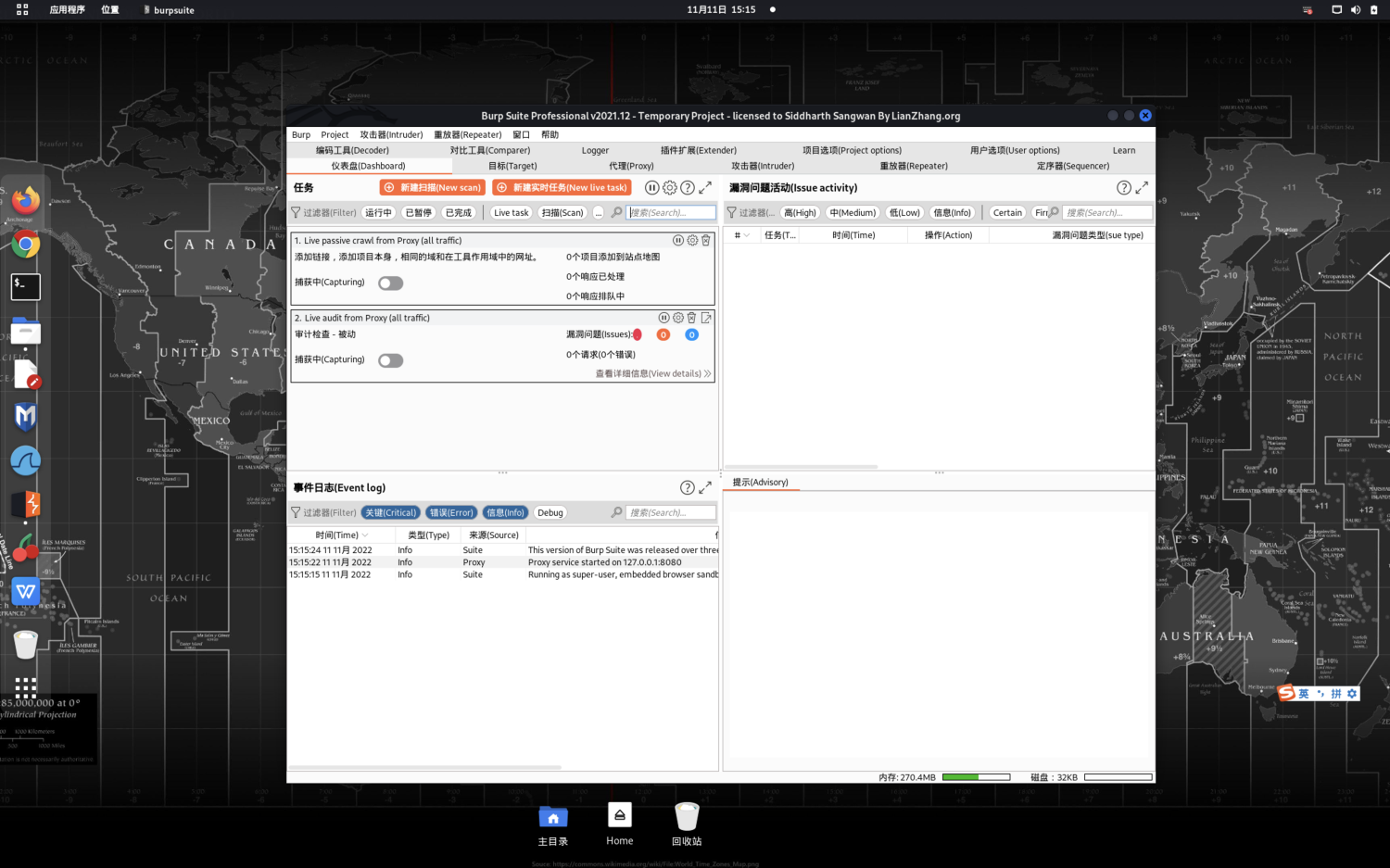Open the Burp menu
The width and height of the screenshot is (1390, 868).
coord(301,134)
